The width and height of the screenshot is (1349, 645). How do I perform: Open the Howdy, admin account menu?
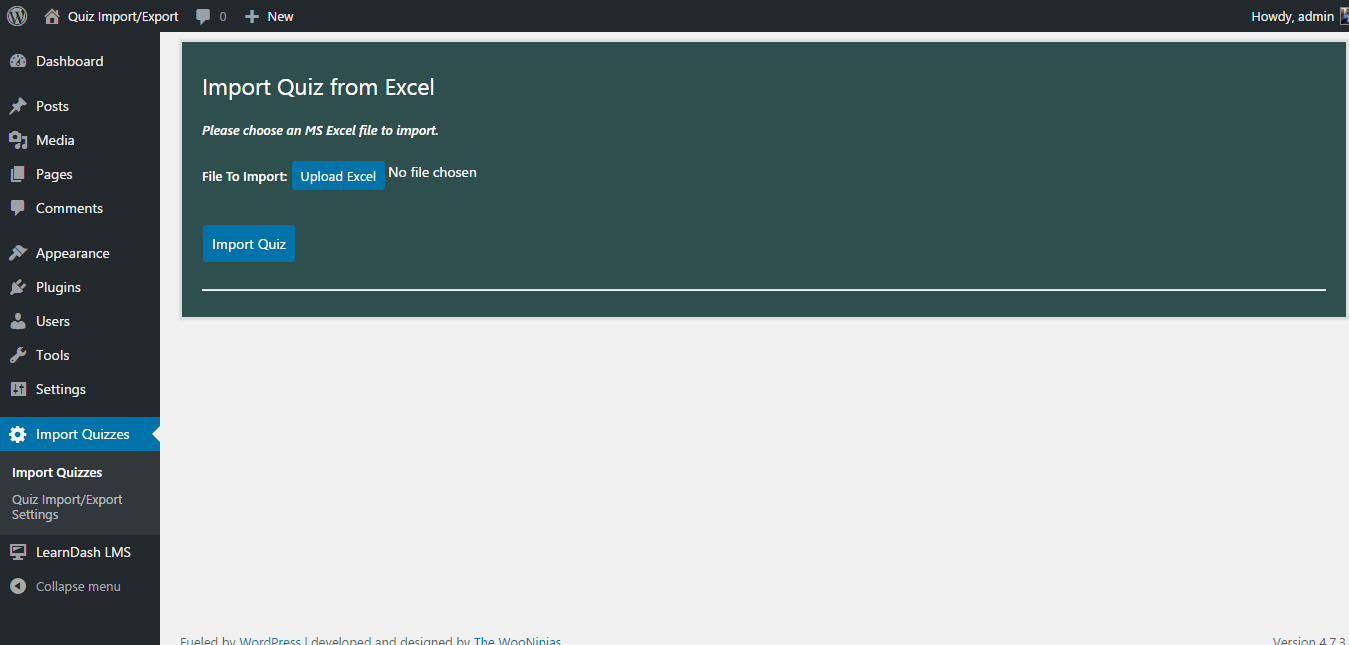(1293, 16)
